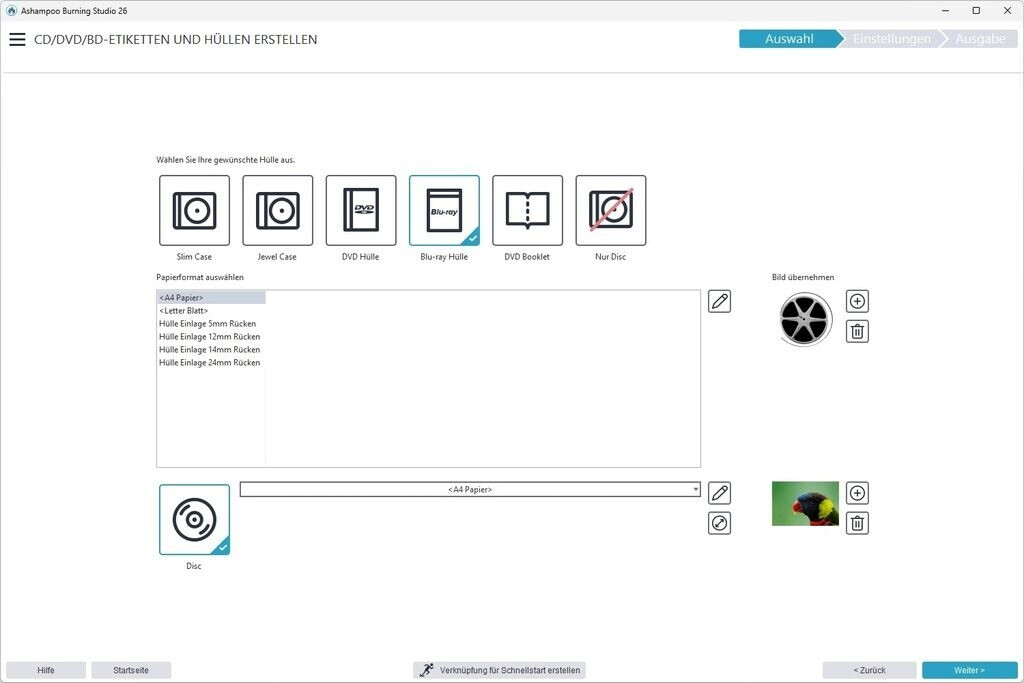The image size is (1024, 683).
Task: Add image using plus icon next to film reel
Action: 857,301
